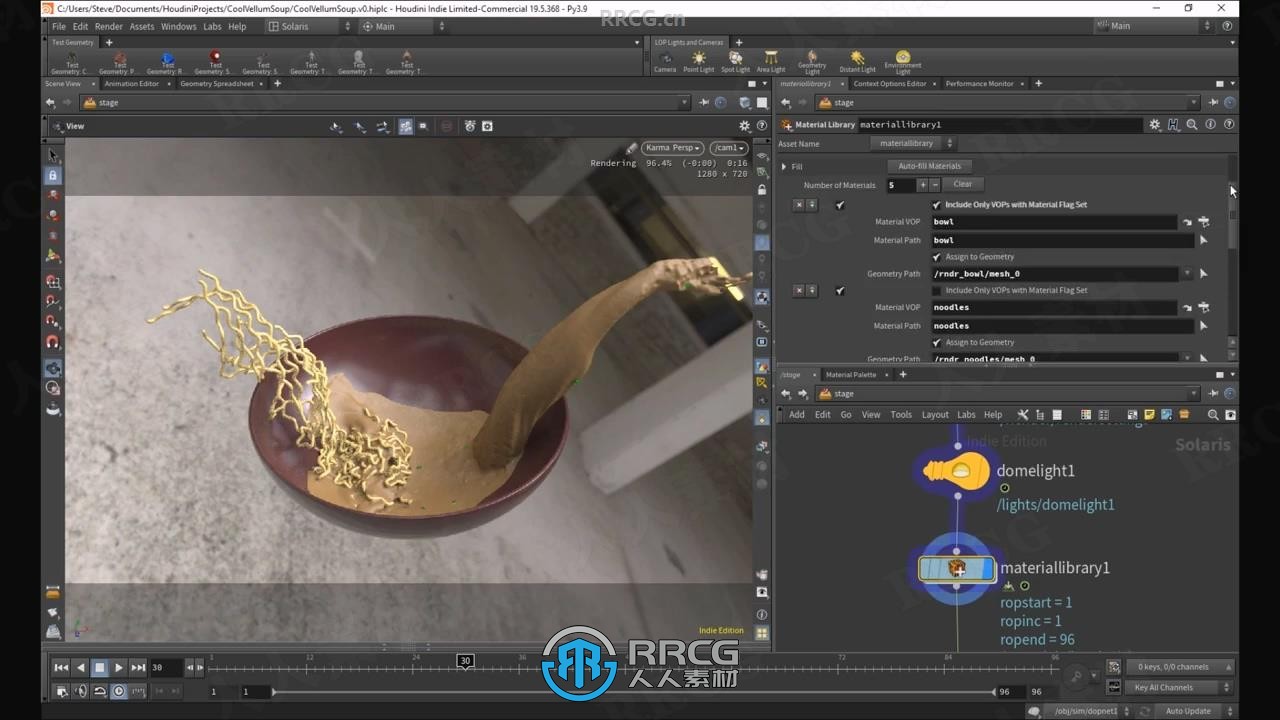Screen dimensions: 1280x720
Task: Create a Spot Light from the shelf
Action: [x=735, y=62]
